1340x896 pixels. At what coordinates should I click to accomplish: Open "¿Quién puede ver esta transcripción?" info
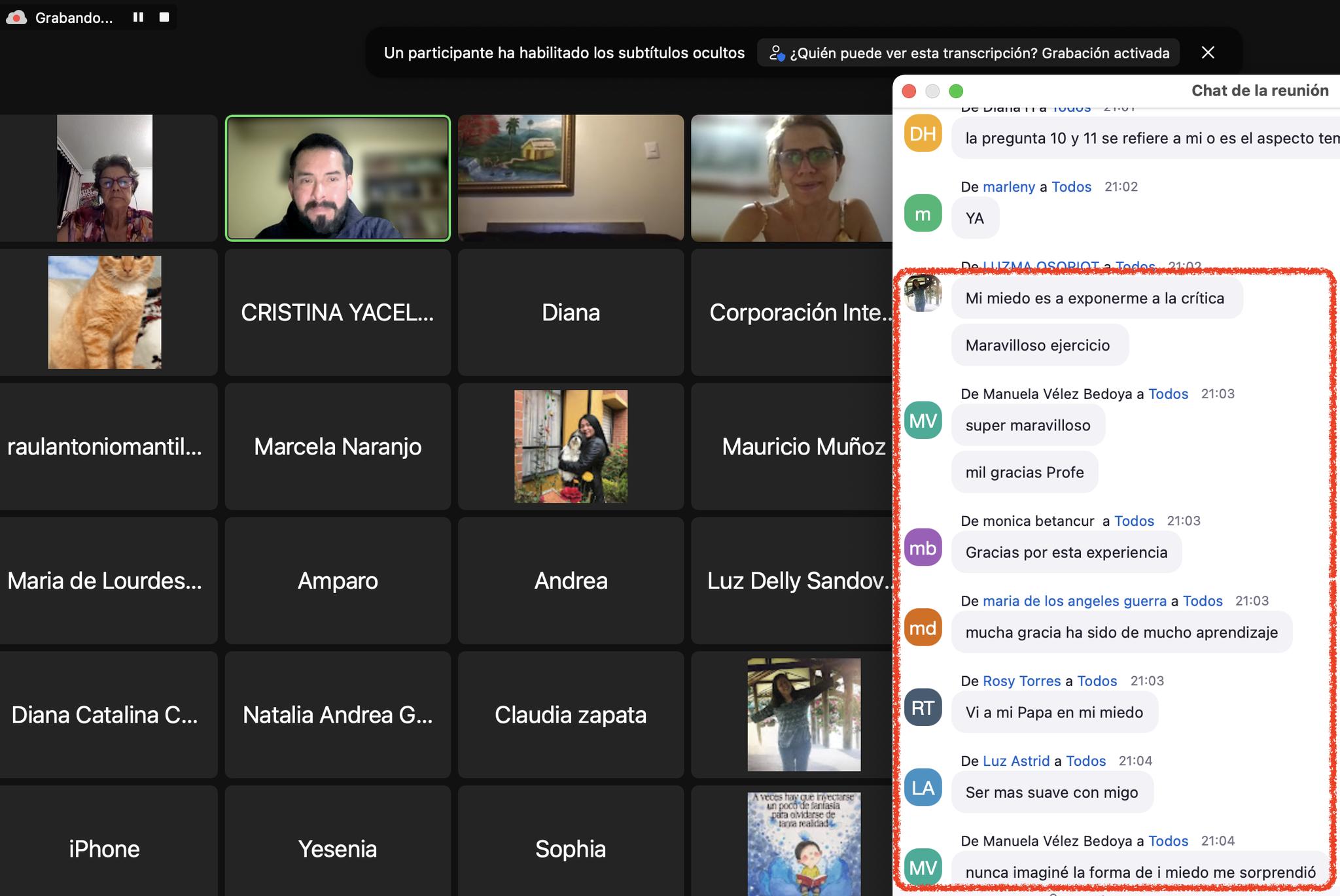point(970,53)
